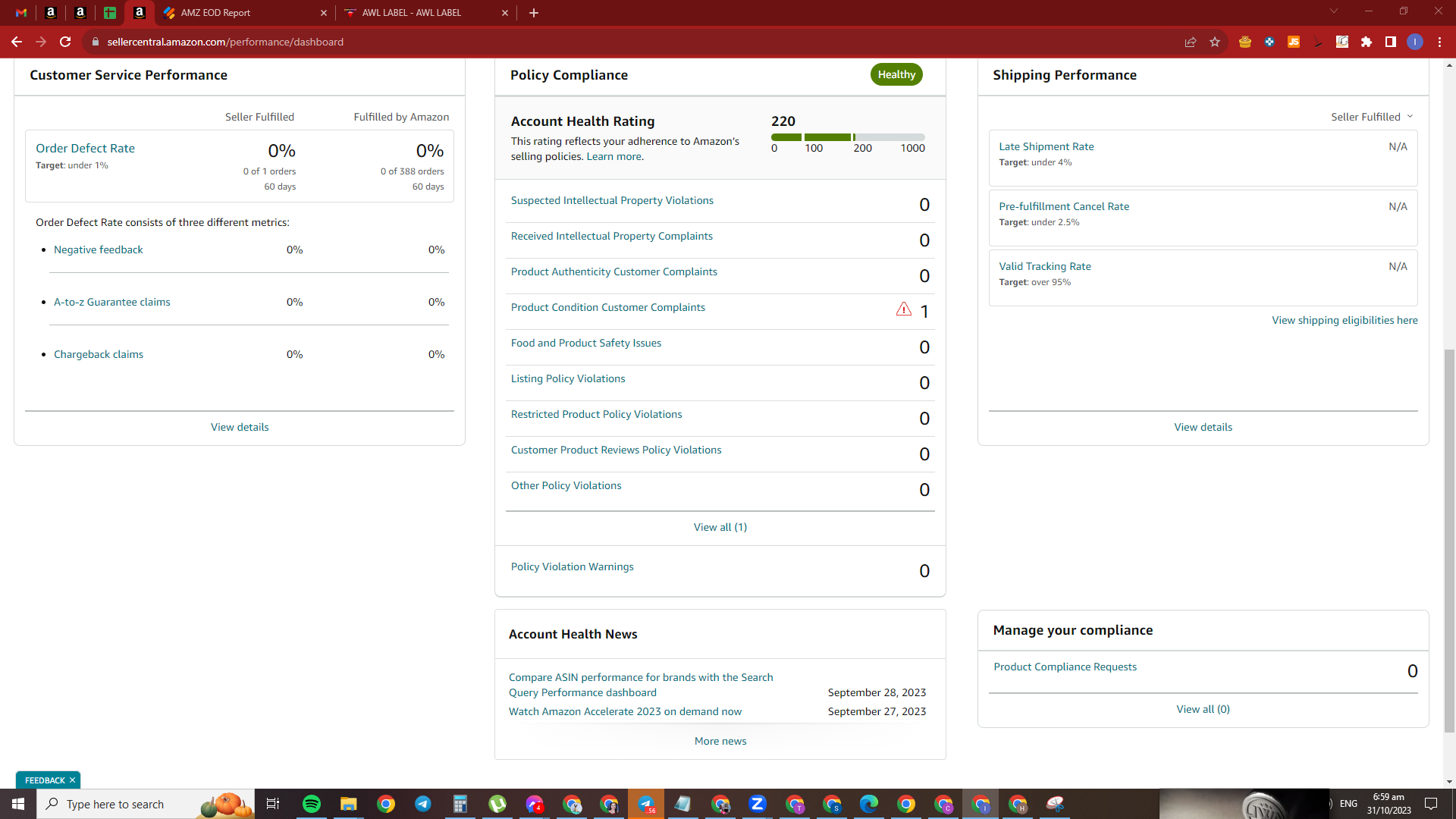Open Spotify from the taskbar
This screenshot has height=819, width=1456.
pyautogui.click(x=312, y=804)
